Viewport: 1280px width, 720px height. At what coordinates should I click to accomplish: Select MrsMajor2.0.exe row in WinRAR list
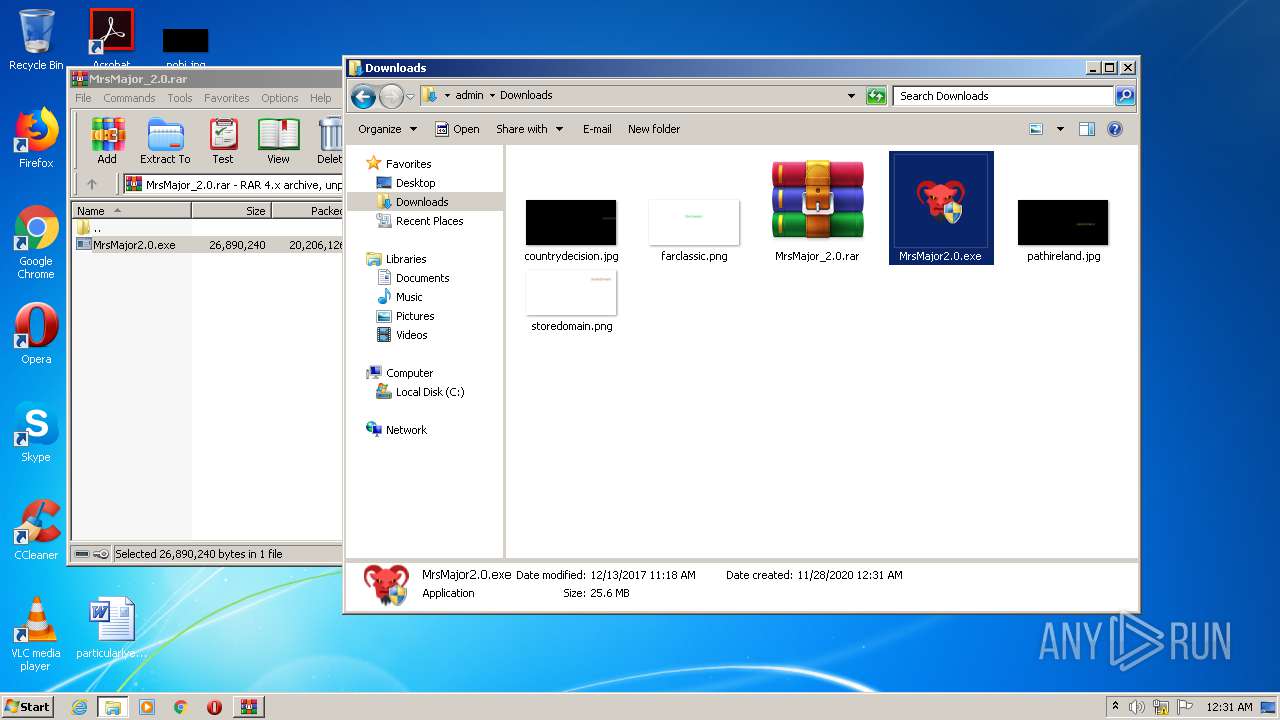[x=208, y=244]
